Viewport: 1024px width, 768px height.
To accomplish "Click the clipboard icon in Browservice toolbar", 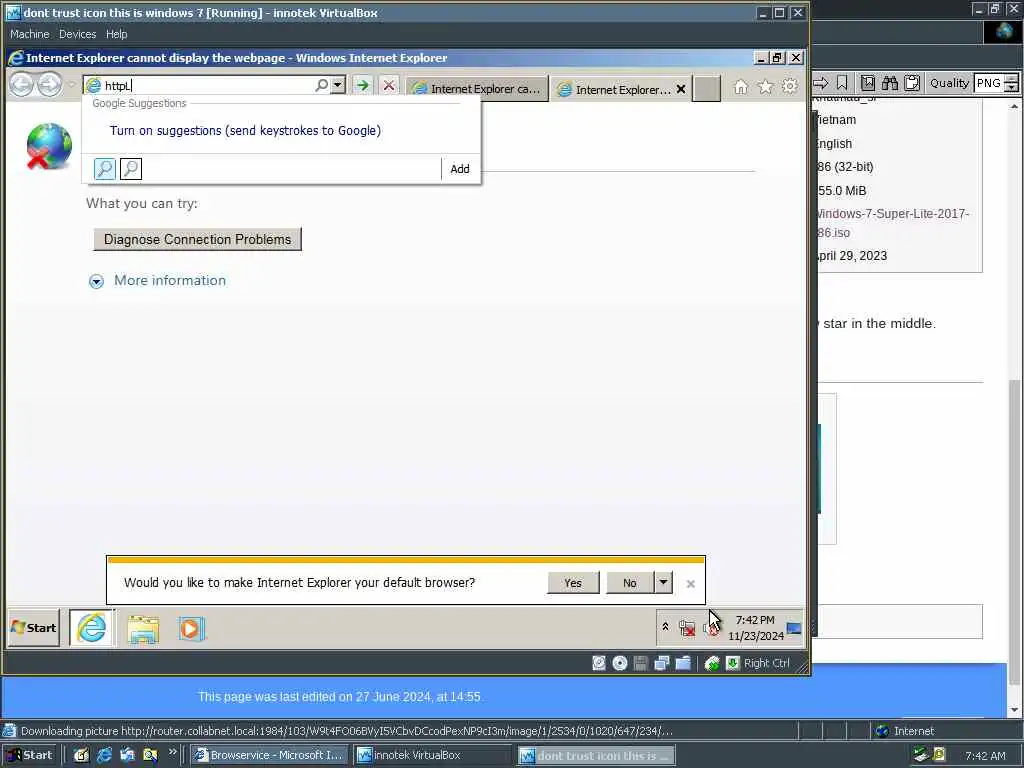I will click(x=912, y=83).
